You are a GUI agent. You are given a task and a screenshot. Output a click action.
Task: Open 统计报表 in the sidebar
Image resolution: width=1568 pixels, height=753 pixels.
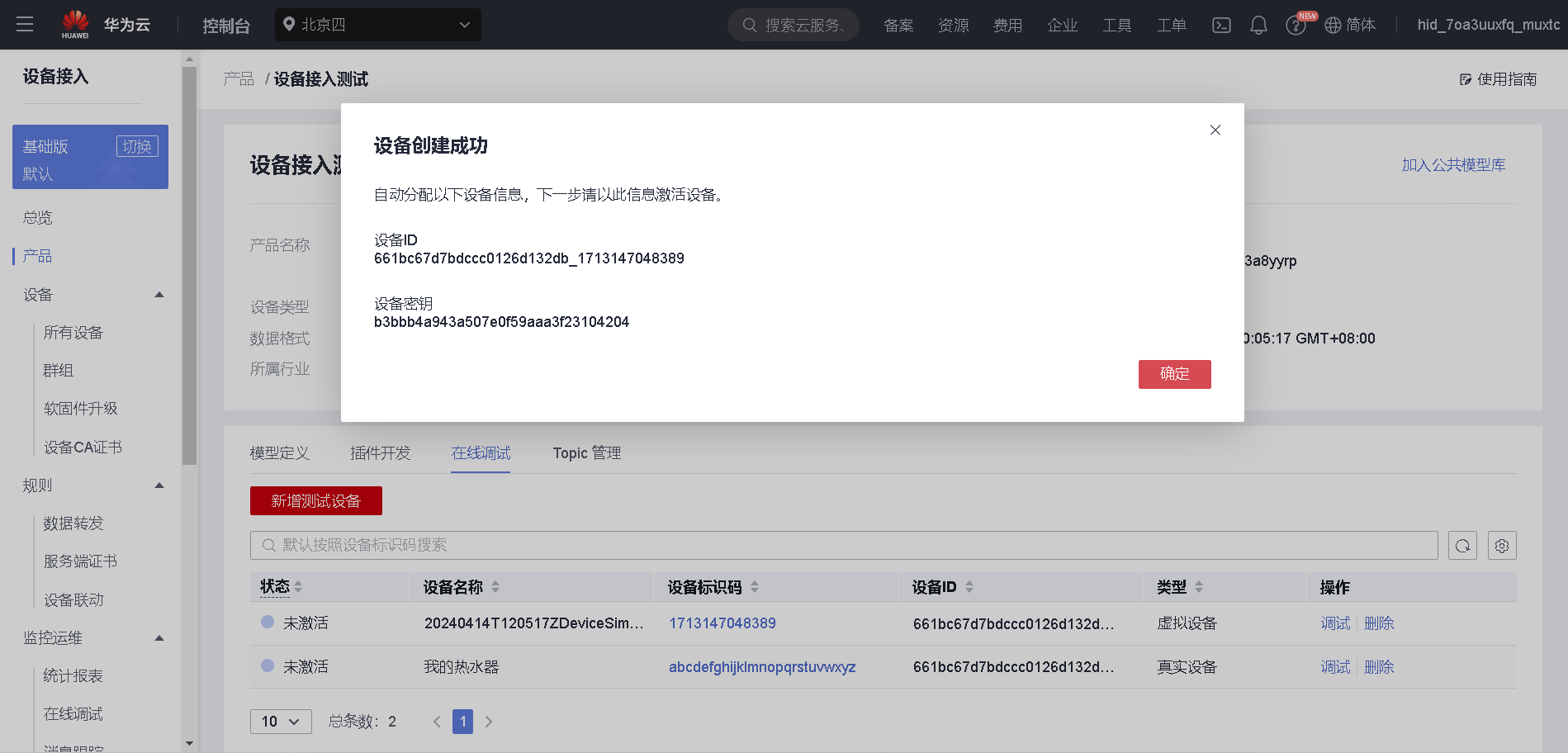pyautogui.click(x=73, y=676)
